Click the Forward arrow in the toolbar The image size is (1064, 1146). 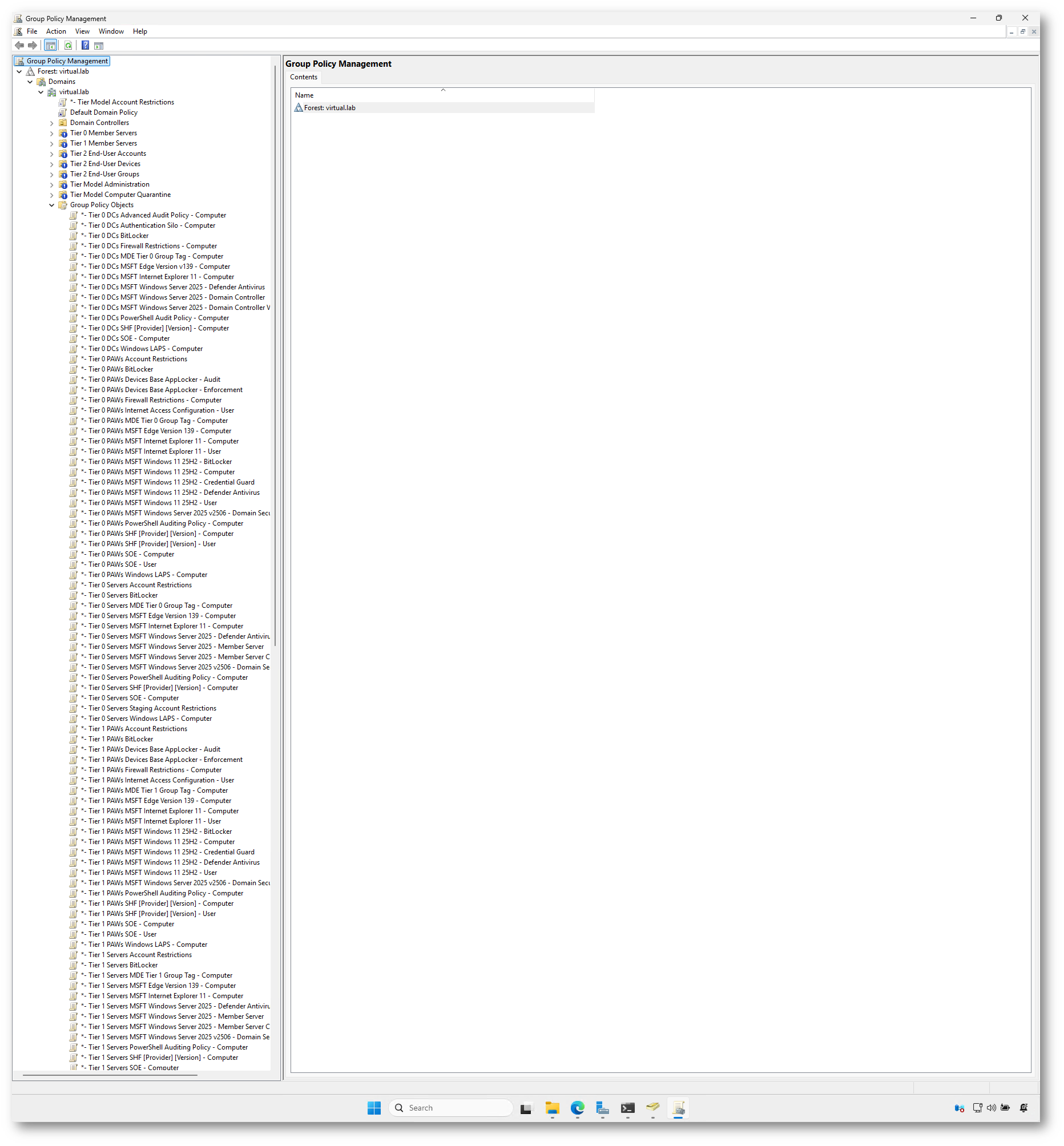pos(33,46)
